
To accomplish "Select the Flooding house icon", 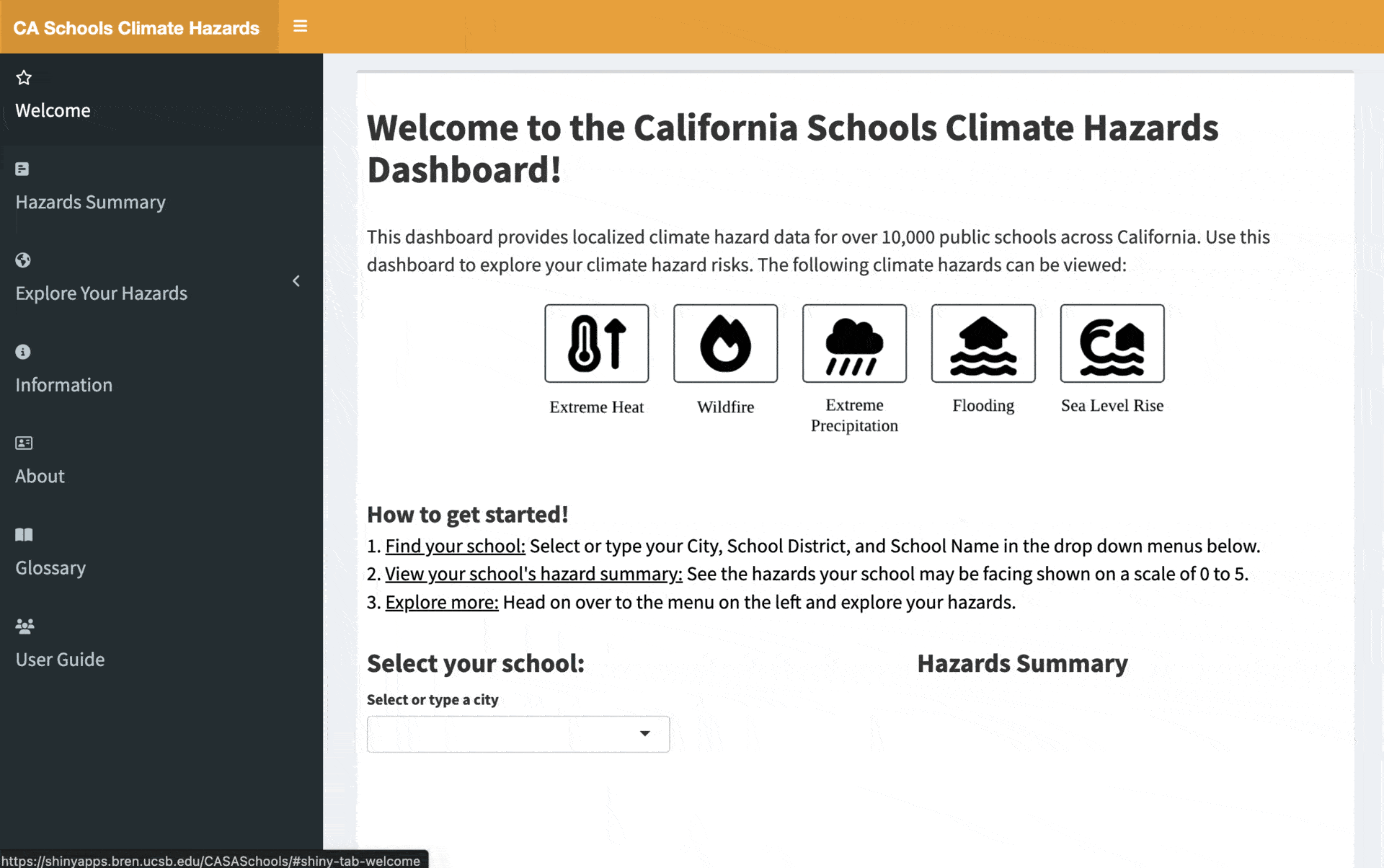I will click(983, 343).
